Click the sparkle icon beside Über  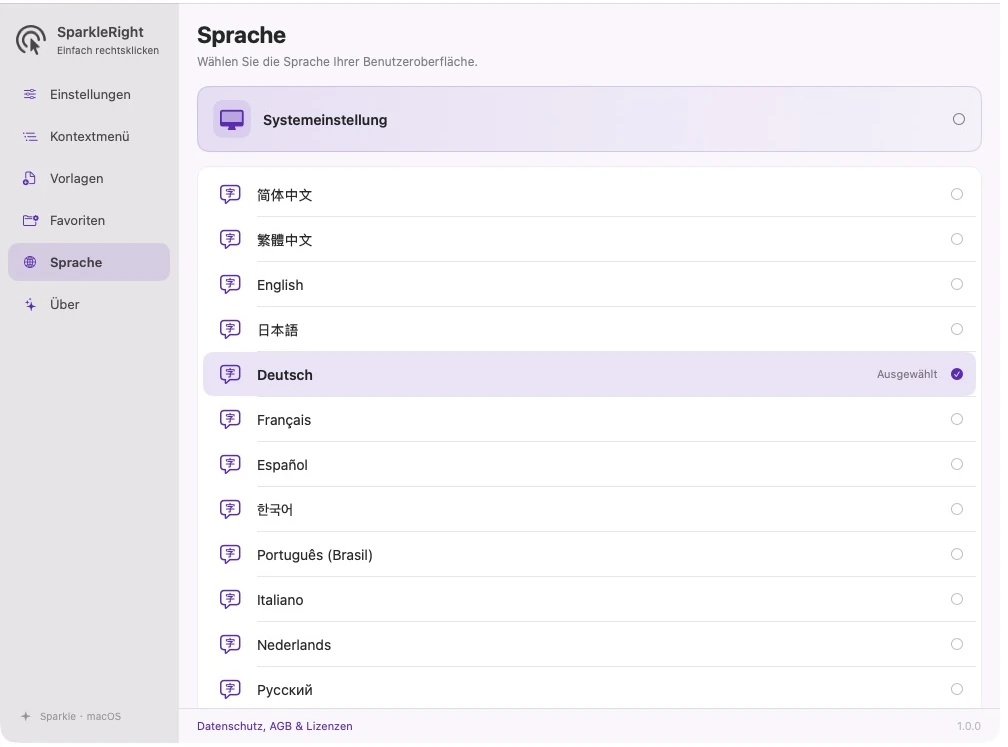(x=30, y=304)
